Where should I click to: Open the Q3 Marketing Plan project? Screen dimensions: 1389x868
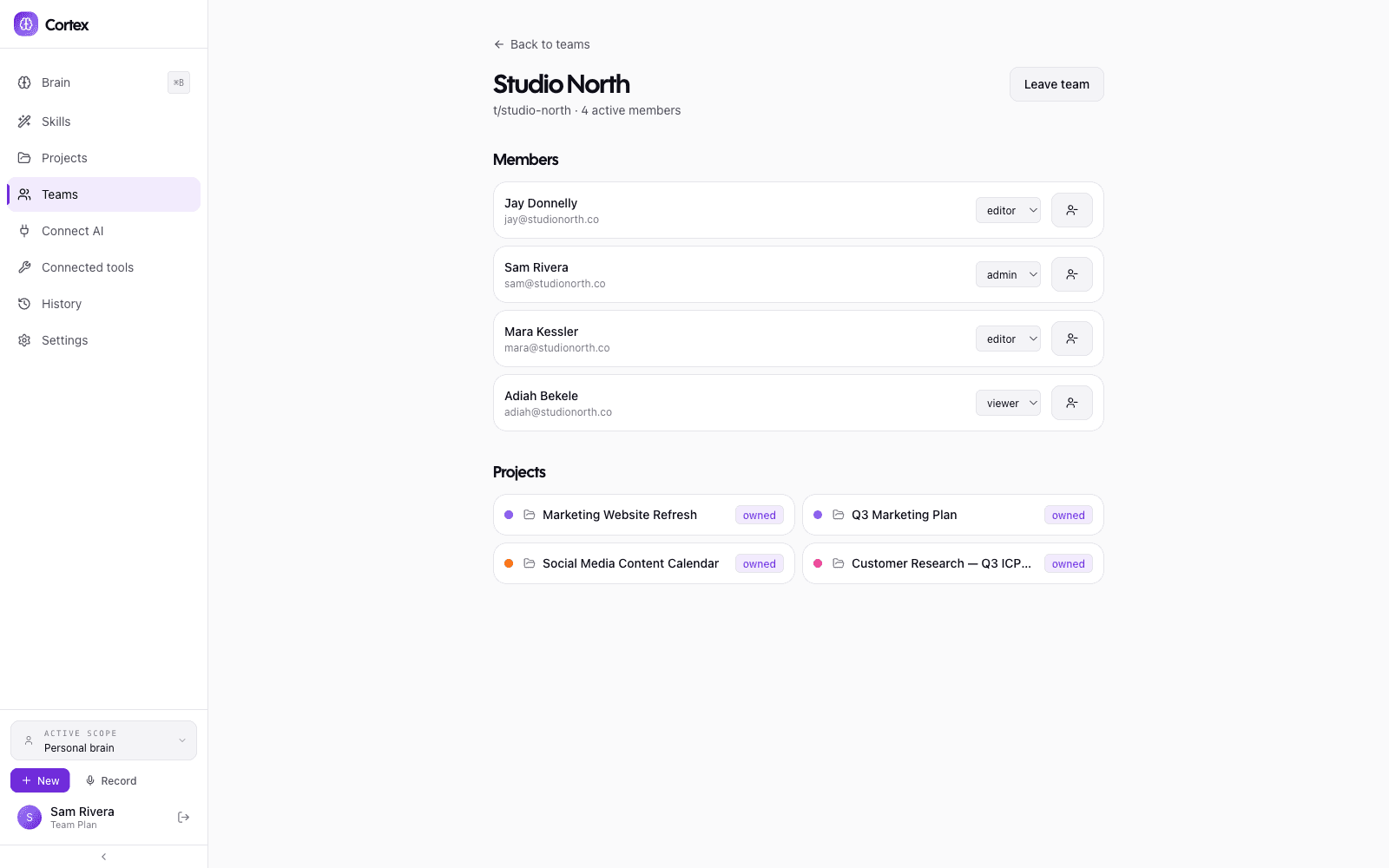coord(953,515)
